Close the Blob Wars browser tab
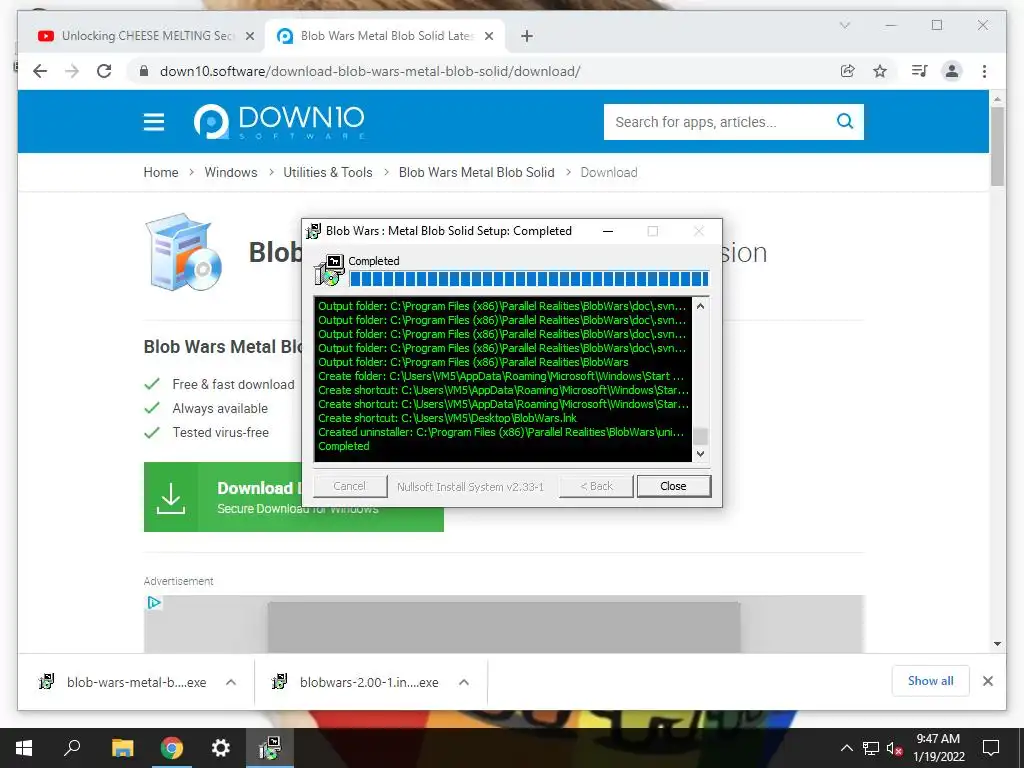The height and width of the screenshot is (768, 1024). (488, 36)
